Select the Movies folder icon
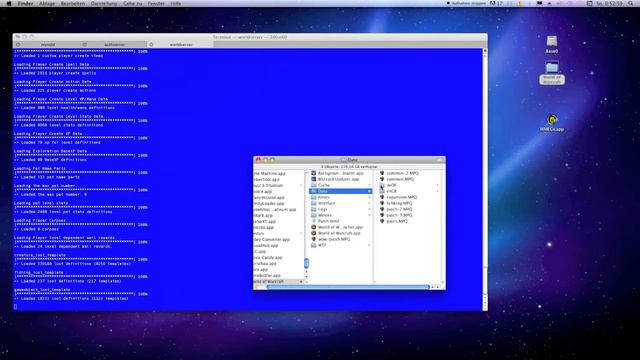The height and width of the screenshot is (360, 640). pos(313,215)
